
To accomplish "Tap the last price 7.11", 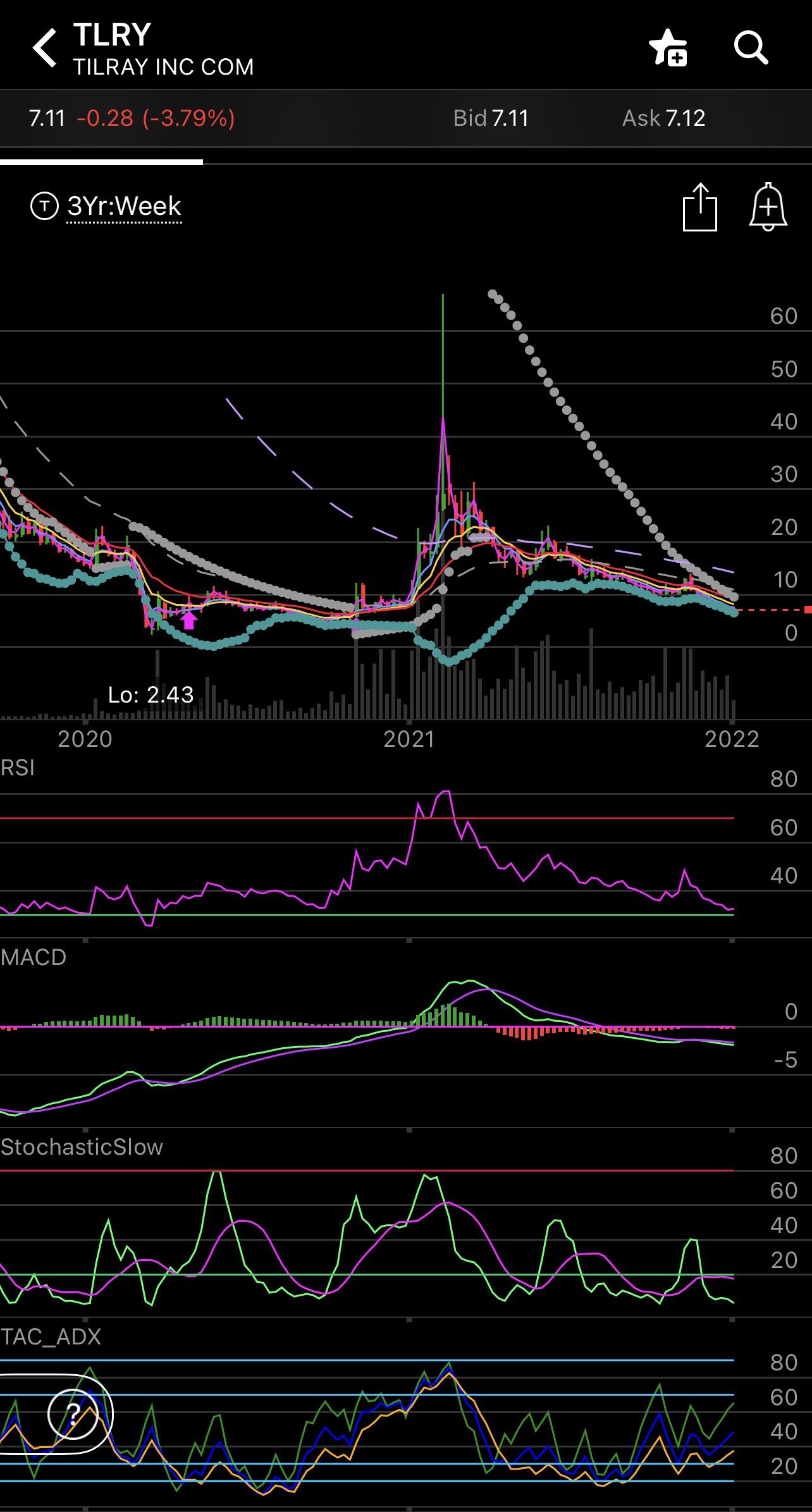I will (47, 118).
